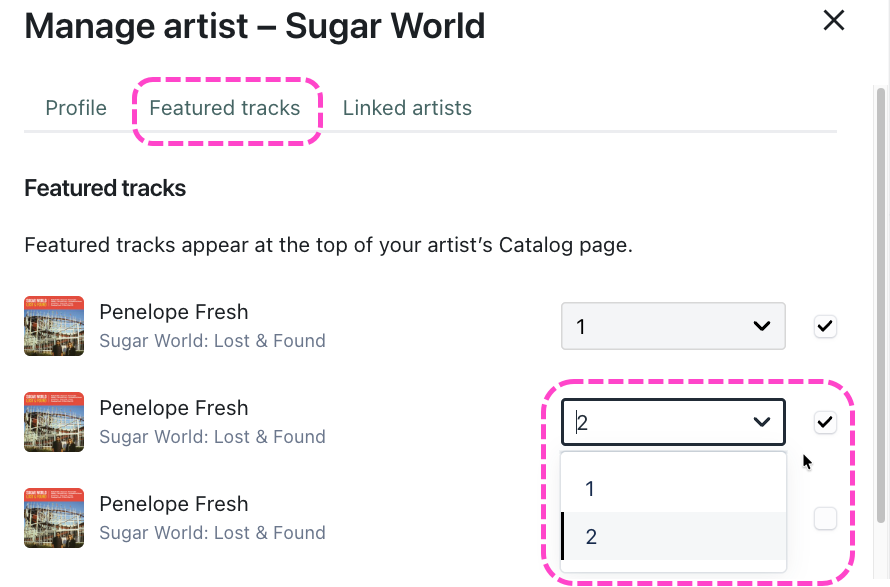Click the chevron arrow on first dropdown

click(x=762, y=326)
